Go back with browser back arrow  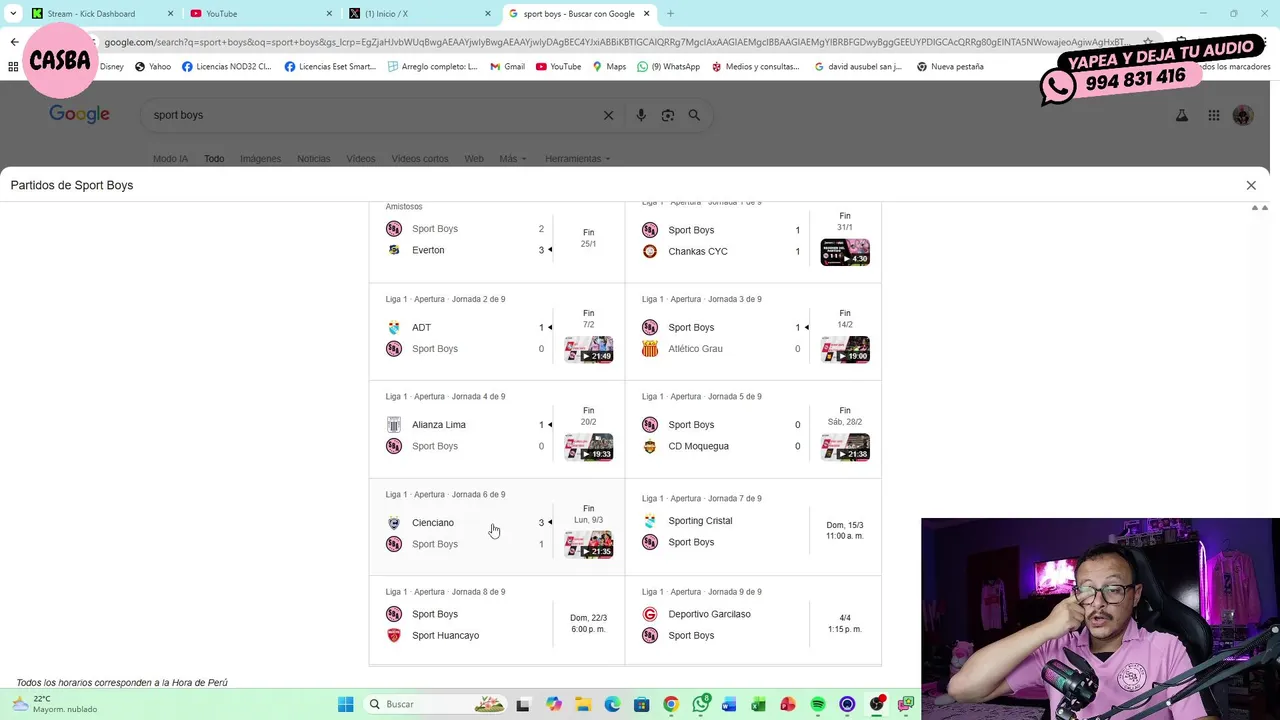(x=14, y=42)
